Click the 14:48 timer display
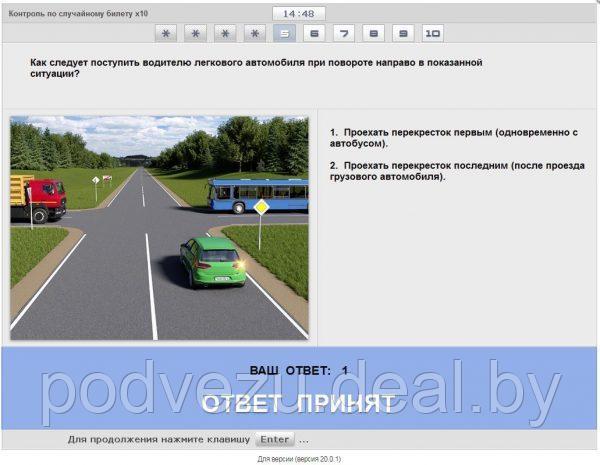 pyautogui.click(x=298, y=14)
